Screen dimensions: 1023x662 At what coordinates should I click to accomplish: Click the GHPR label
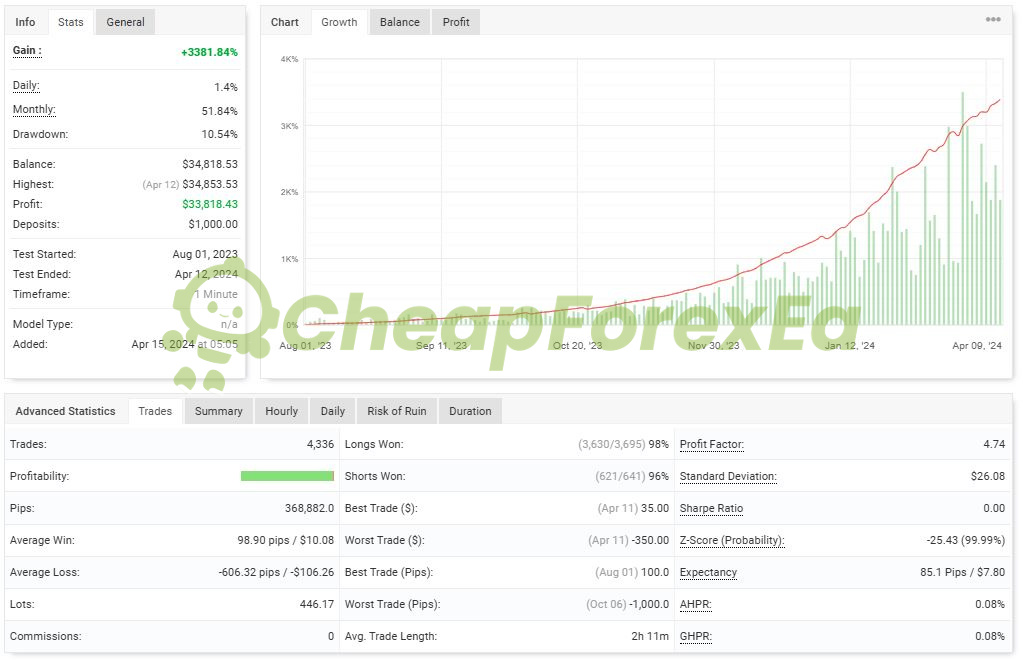695,636
